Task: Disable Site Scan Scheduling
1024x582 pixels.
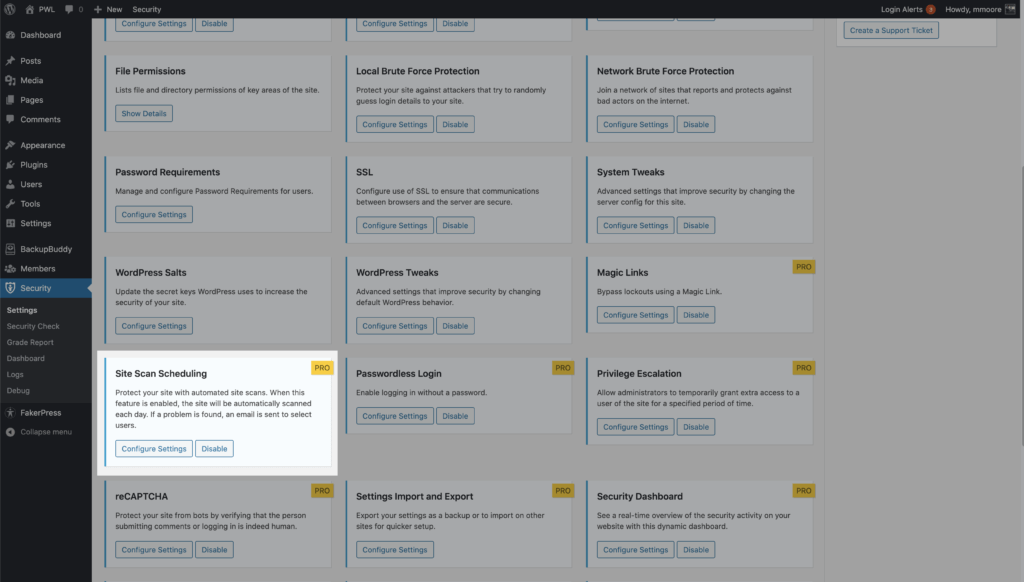Action: point(214,449)
